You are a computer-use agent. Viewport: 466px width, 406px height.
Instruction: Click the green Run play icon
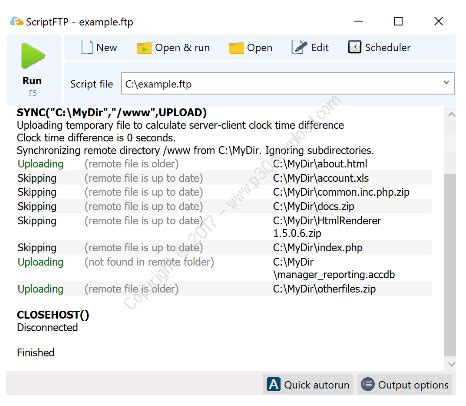[33, 56]
